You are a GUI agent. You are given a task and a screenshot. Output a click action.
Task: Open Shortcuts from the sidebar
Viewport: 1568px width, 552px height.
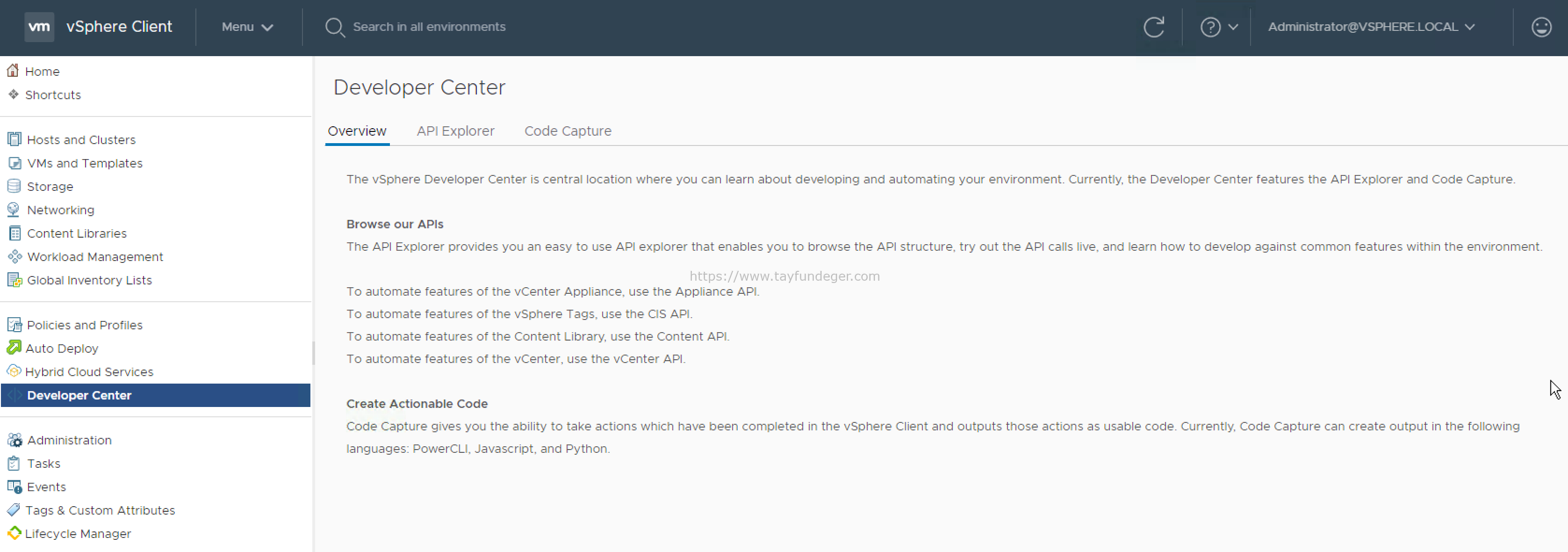(53, 95)
